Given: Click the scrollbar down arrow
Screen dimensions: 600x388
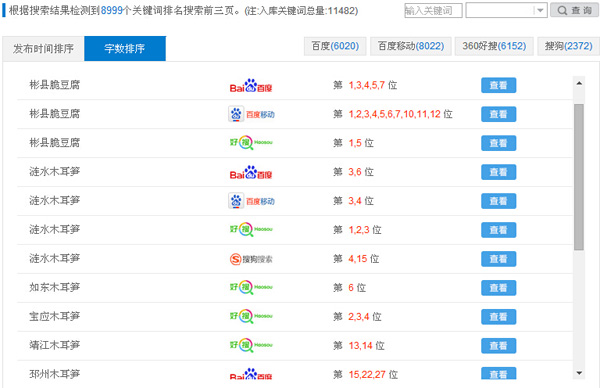Looking at the screenshot, I should click(579, 373).
